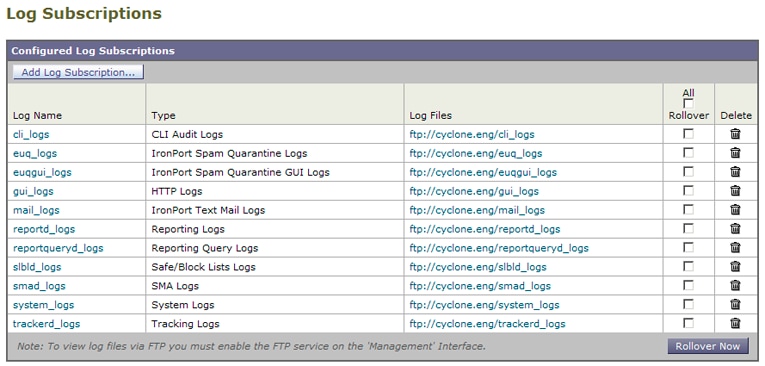Tick rollover checkbox for euqgui_logs
Viewport: 765px width, 366px height.
point(688,172)
